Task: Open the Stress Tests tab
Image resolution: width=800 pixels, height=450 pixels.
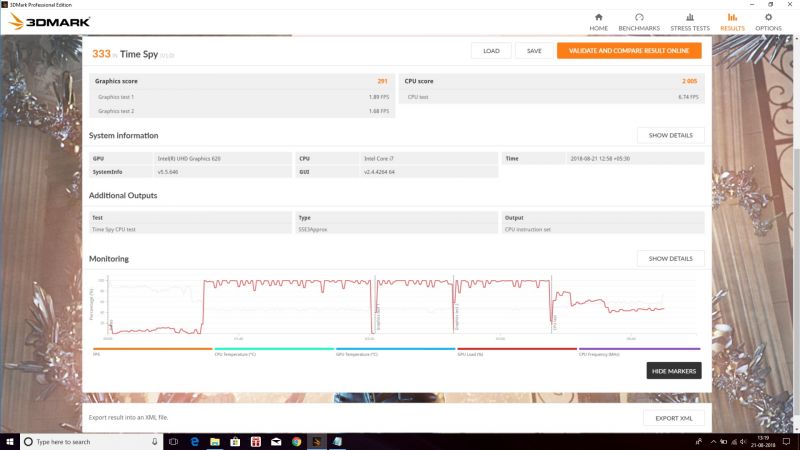Action: click(690, 22)
